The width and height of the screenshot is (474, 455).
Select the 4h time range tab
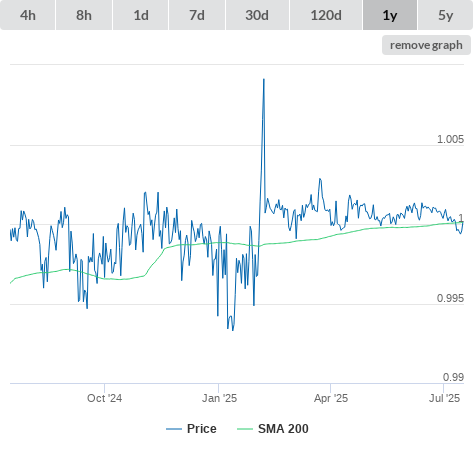tap(28, 15)
